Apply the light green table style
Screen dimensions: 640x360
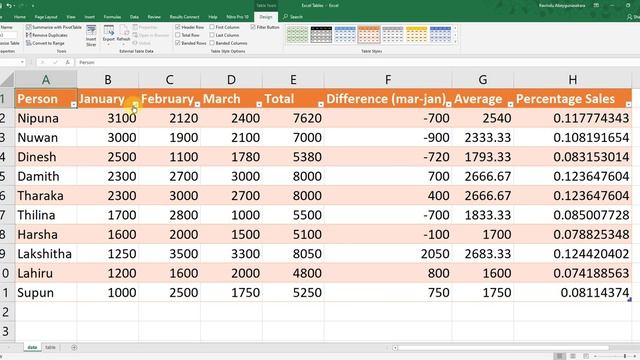[x=297, y=35]
